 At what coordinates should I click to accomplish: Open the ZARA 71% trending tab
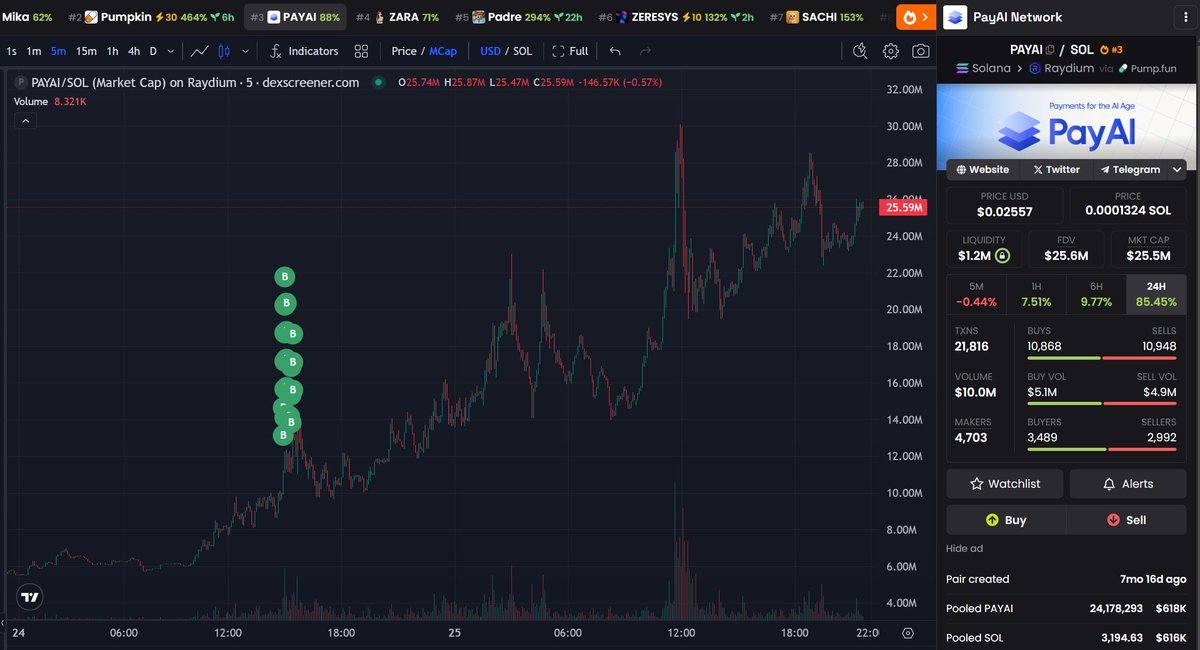(x=397, y=17)
